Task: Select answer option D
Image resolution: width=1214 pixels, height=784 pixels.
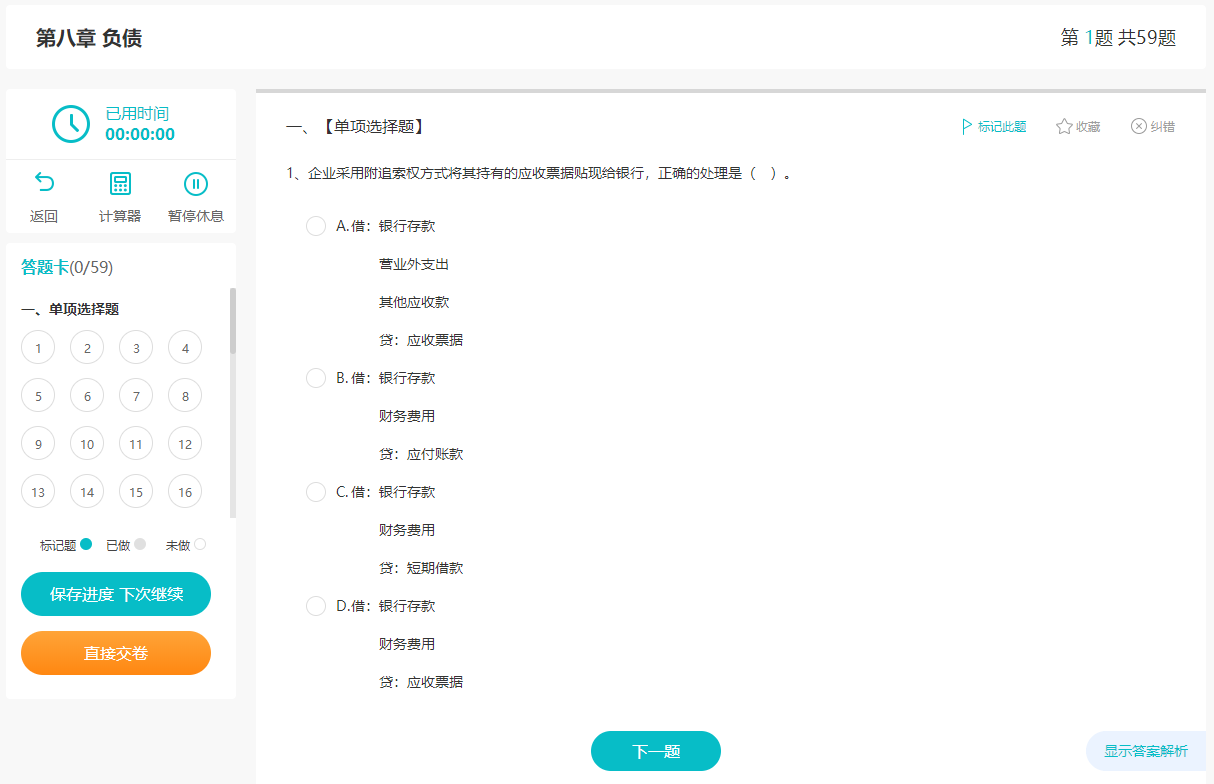Action: 316,605
